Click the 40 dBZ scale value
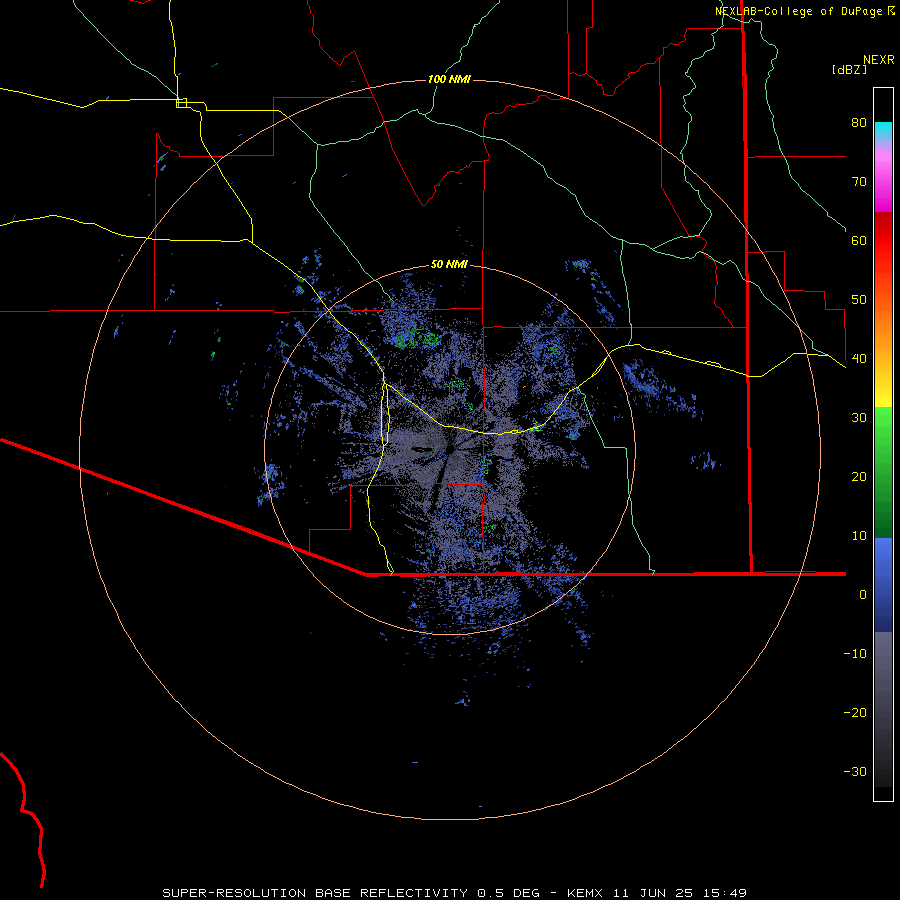900x900 pixels. pos(859,359)
